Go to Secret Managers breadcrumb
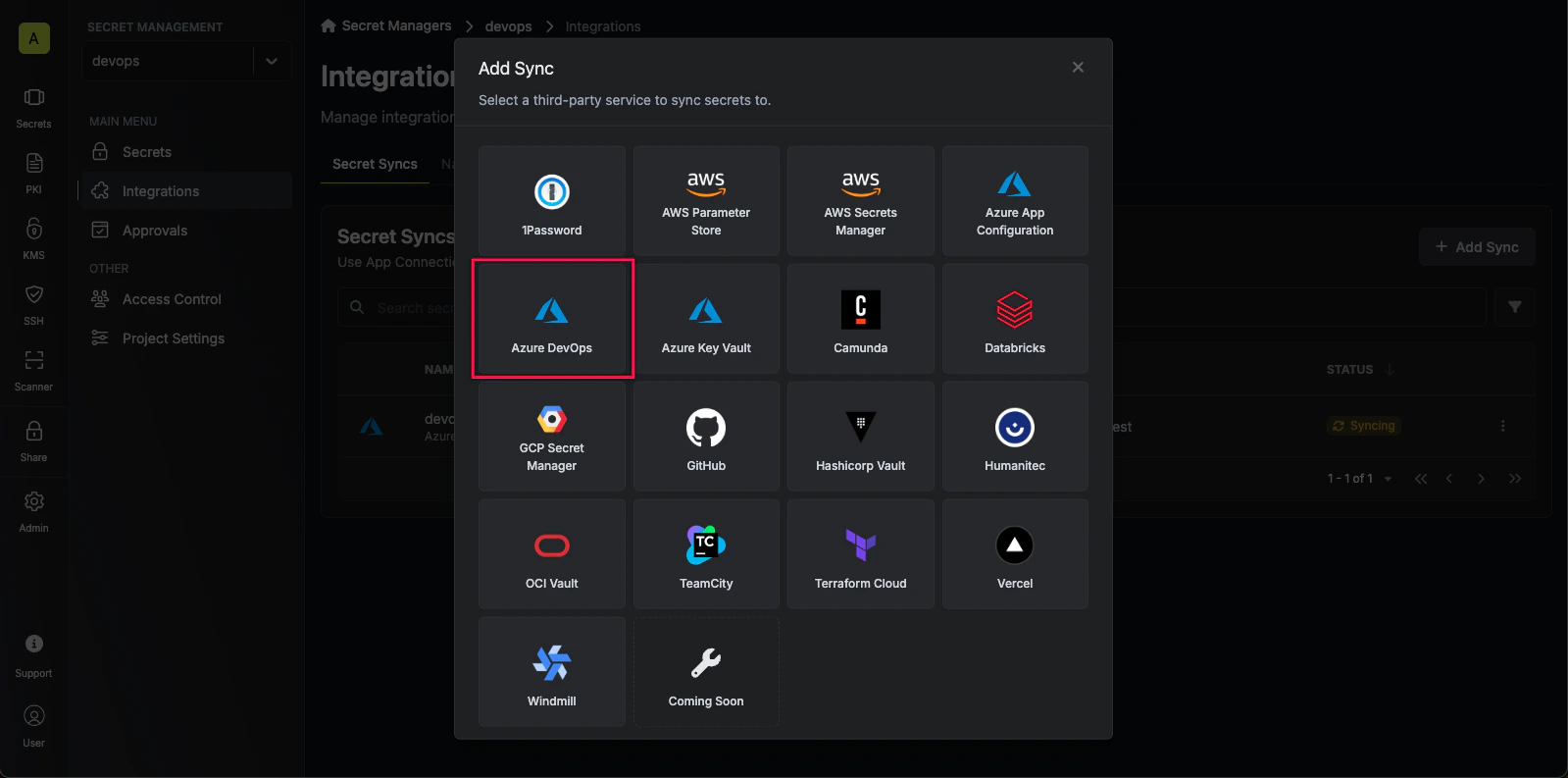The width and height of the screenshot is (1568, 778). point(386,26)
